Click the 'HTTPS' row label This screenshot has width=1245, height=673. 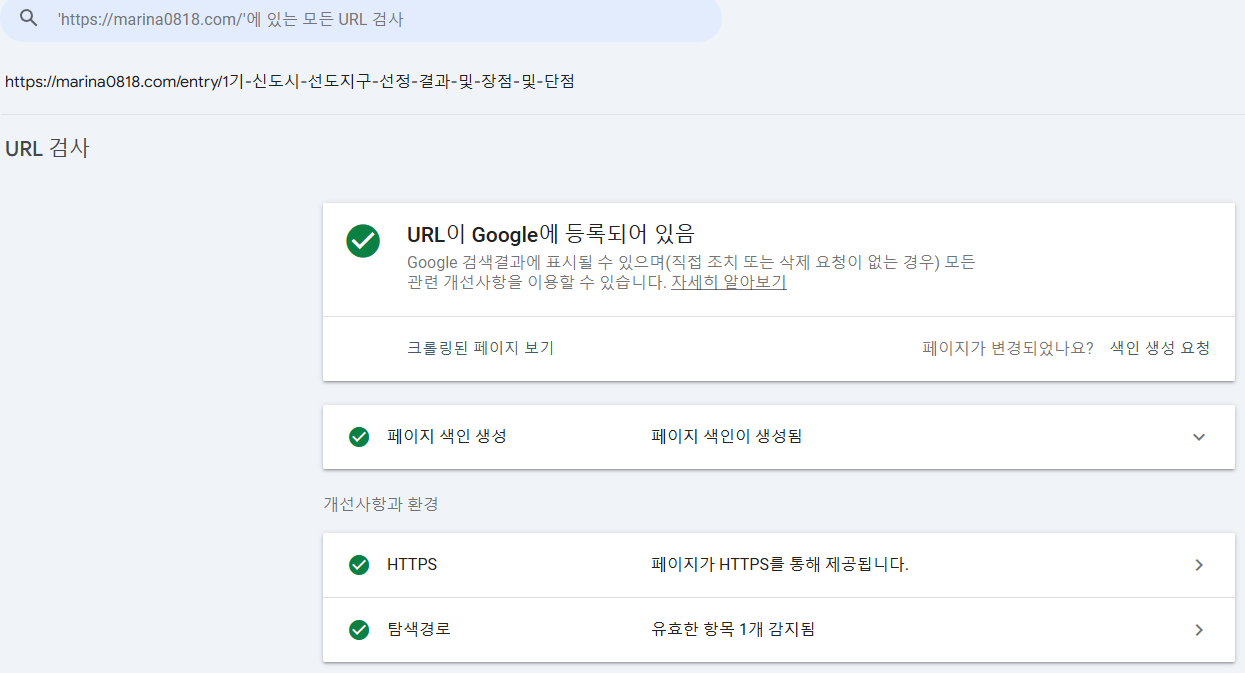(x=412, y=565)
